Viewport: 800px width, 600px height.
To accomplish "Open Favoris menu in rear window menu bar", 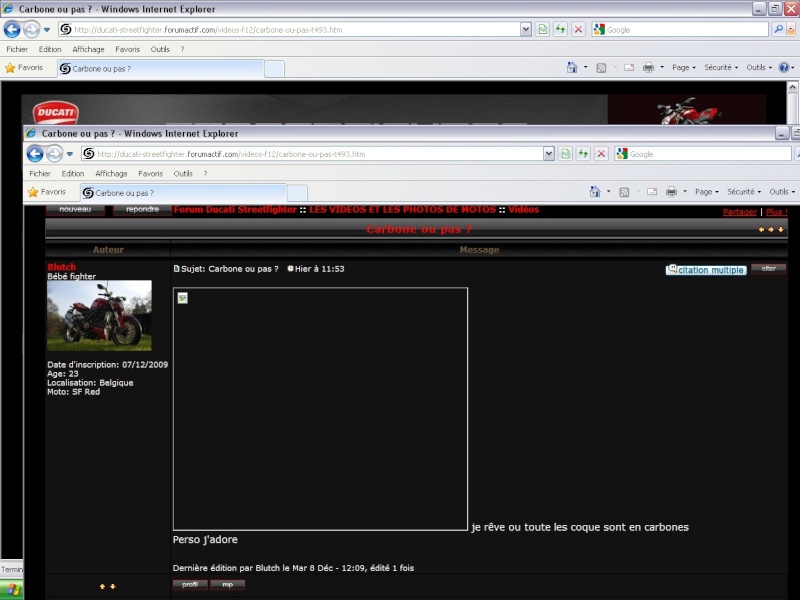I will click(128, 49).
